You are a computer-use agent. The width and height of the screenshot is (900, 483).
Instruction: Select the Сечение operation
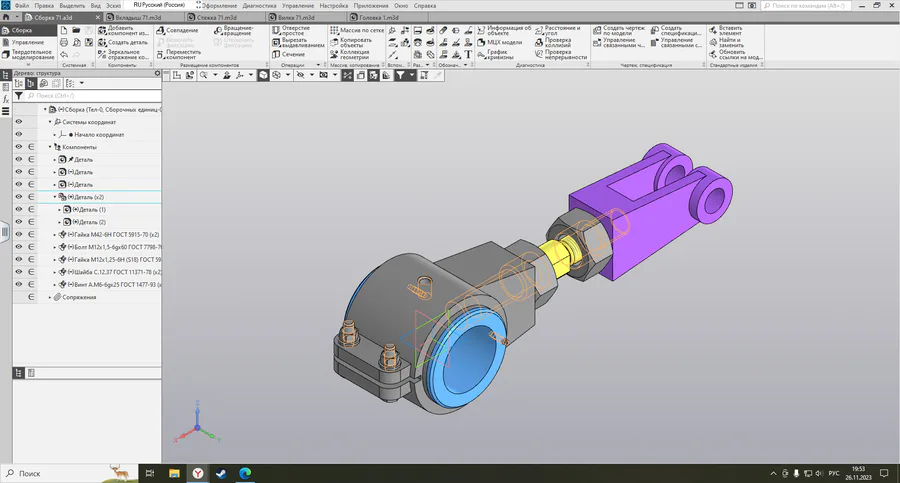click(289, 55)
